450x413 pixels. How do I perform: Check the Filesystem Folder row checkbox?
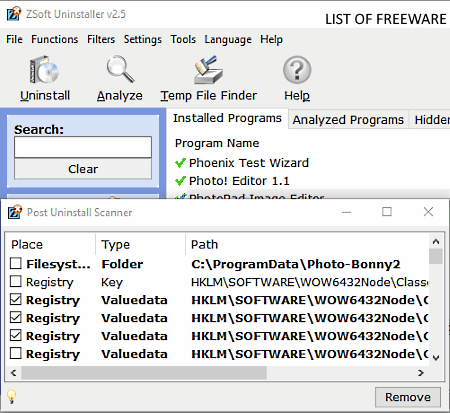[x=16, y=263]
